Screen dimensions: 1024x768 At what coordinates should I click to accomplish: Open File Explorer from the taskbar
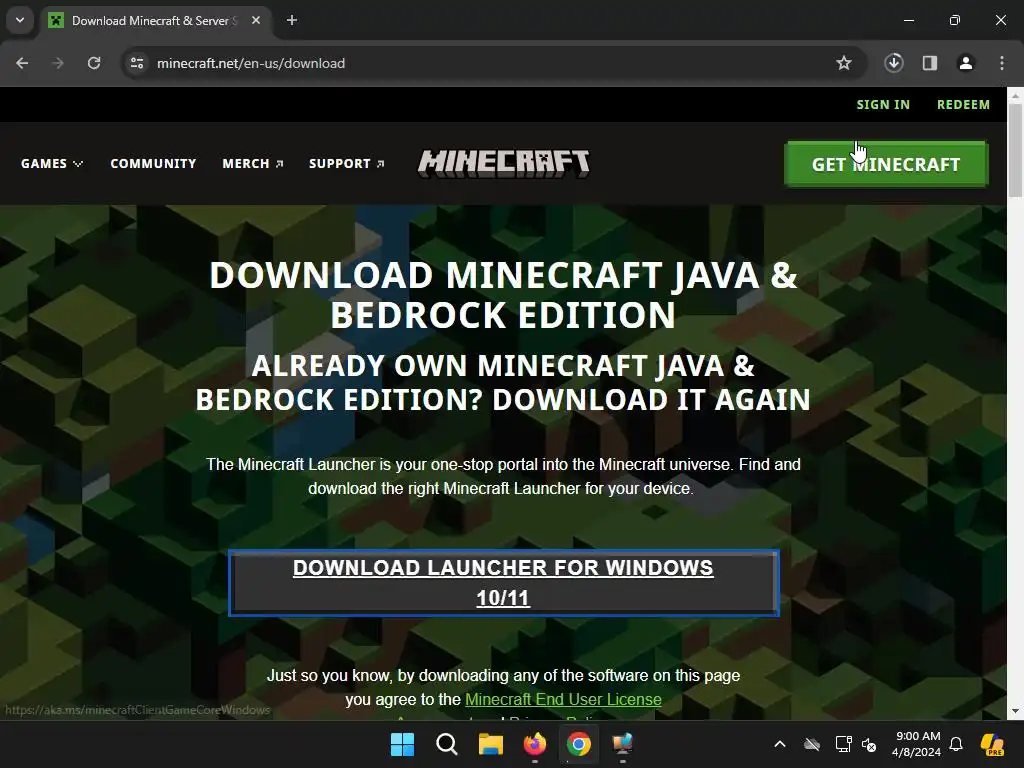coord(490,744)
